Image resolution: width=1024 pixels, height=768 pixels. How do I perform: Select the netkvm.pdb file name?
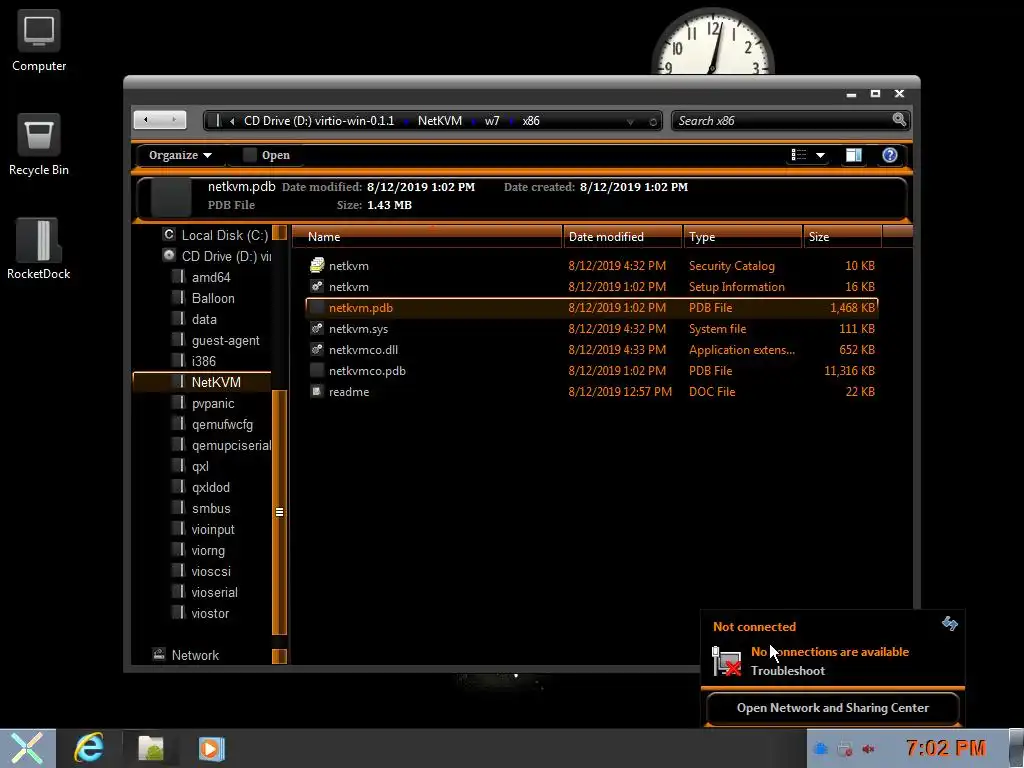click(360, 308)
